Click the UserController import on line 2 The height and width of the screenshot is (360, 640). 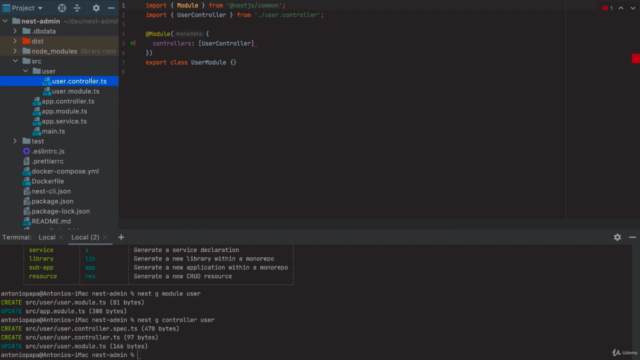201,15
